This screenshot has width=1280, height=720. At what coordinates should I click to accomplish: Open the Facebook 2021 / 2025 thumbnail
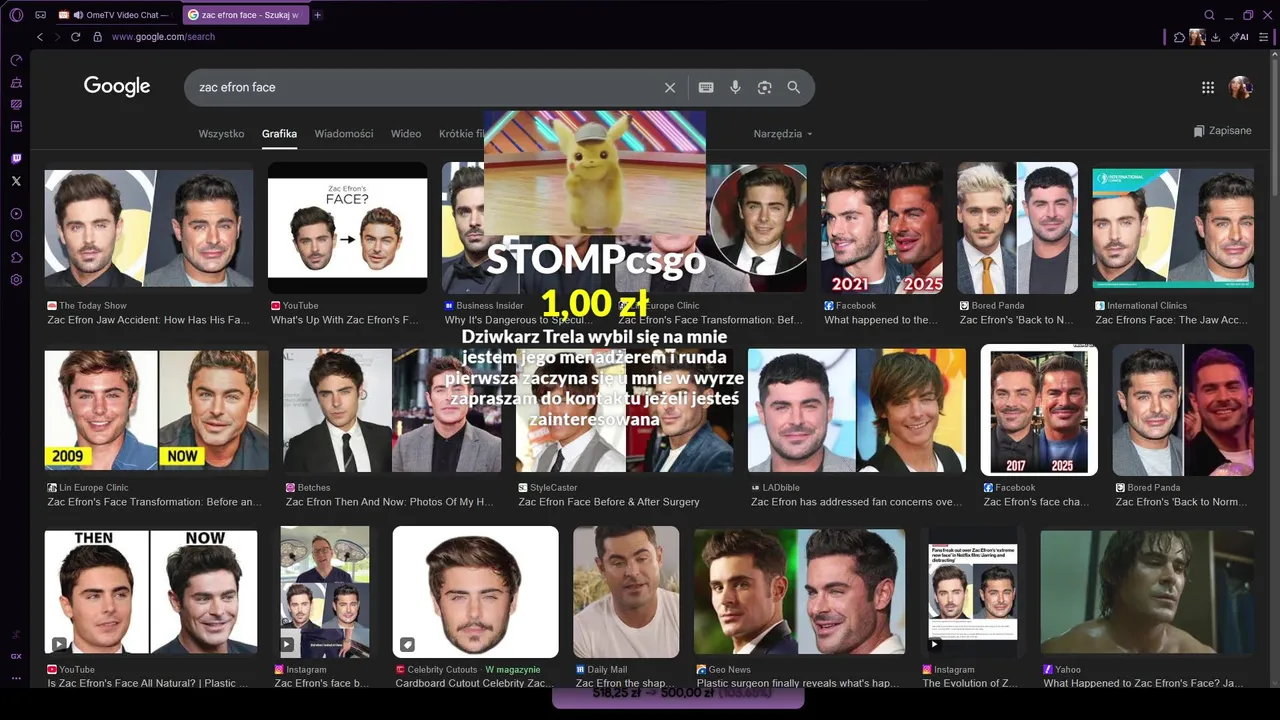[x=882, y=228]
